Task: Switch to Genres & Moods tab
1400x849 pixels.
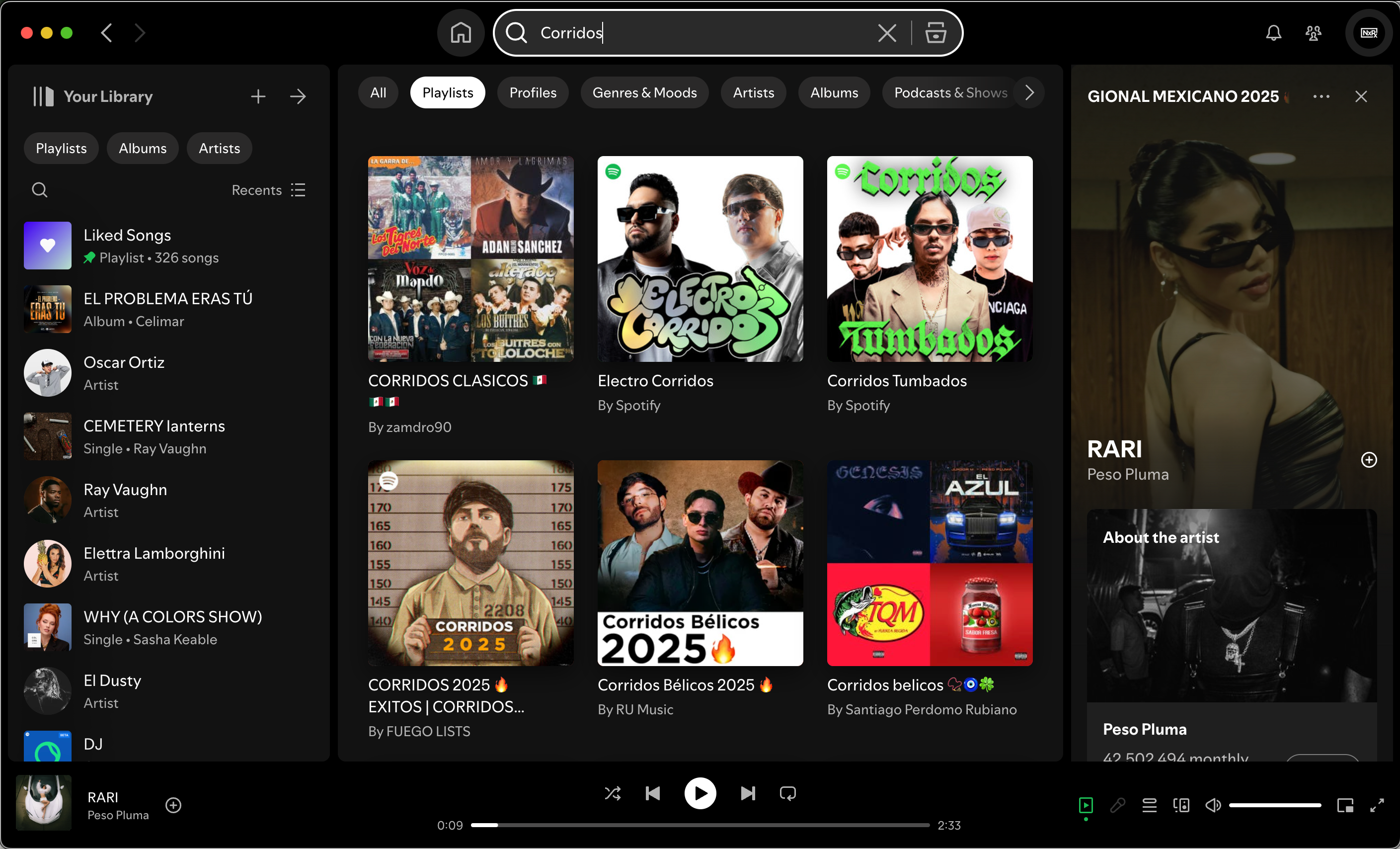Action: [644, 92]
